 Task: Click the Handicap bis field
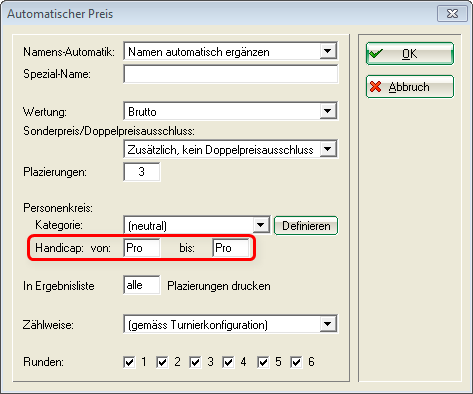tap(231, 248)
